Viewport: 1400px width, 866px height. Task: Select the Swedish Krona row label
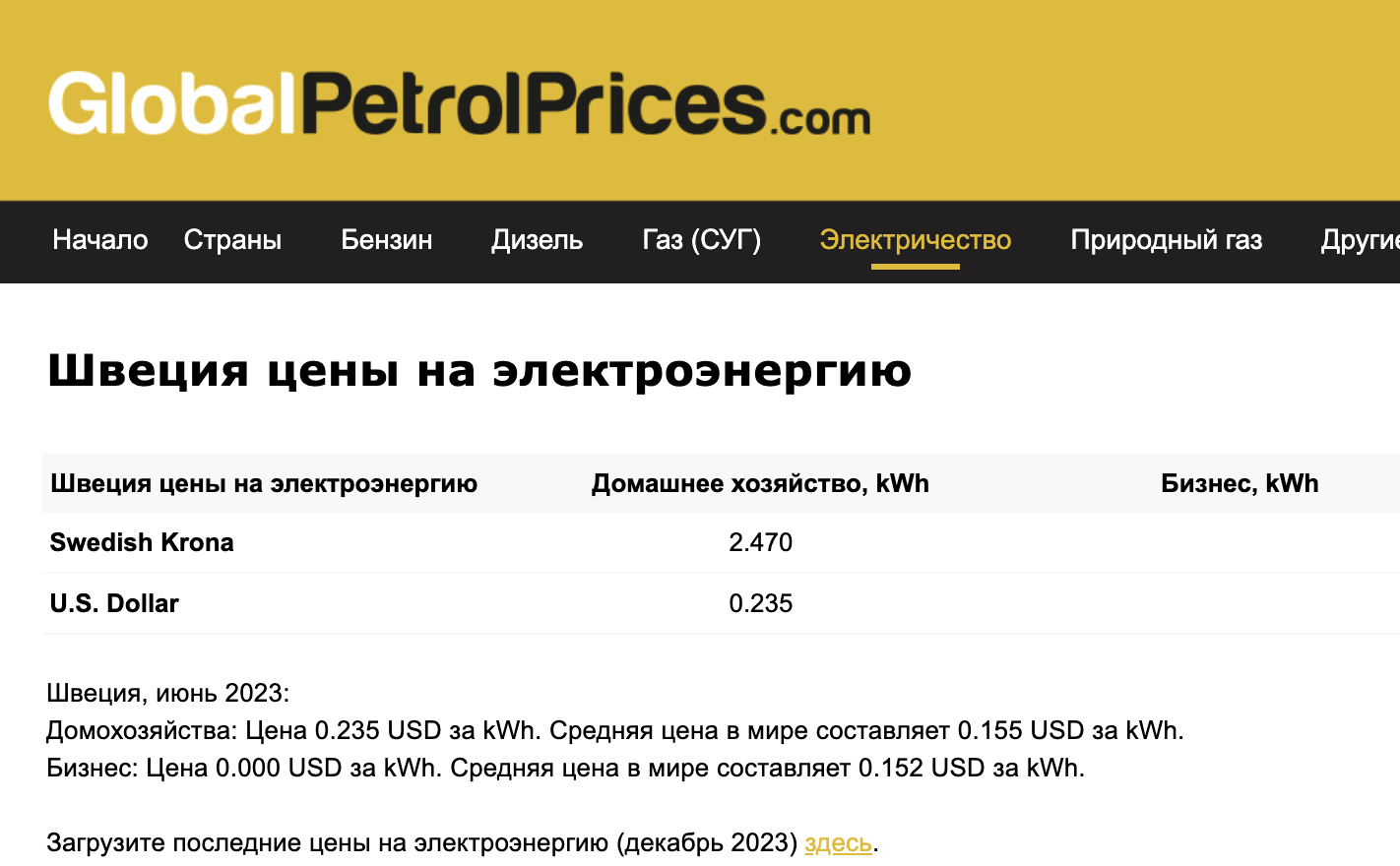click(x=142, y=542)
